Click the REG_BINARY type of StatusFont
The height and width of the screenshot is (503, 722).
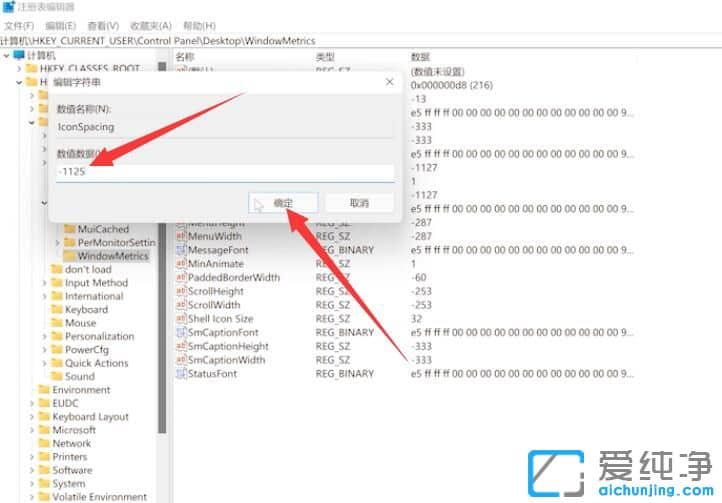(344, 374)
